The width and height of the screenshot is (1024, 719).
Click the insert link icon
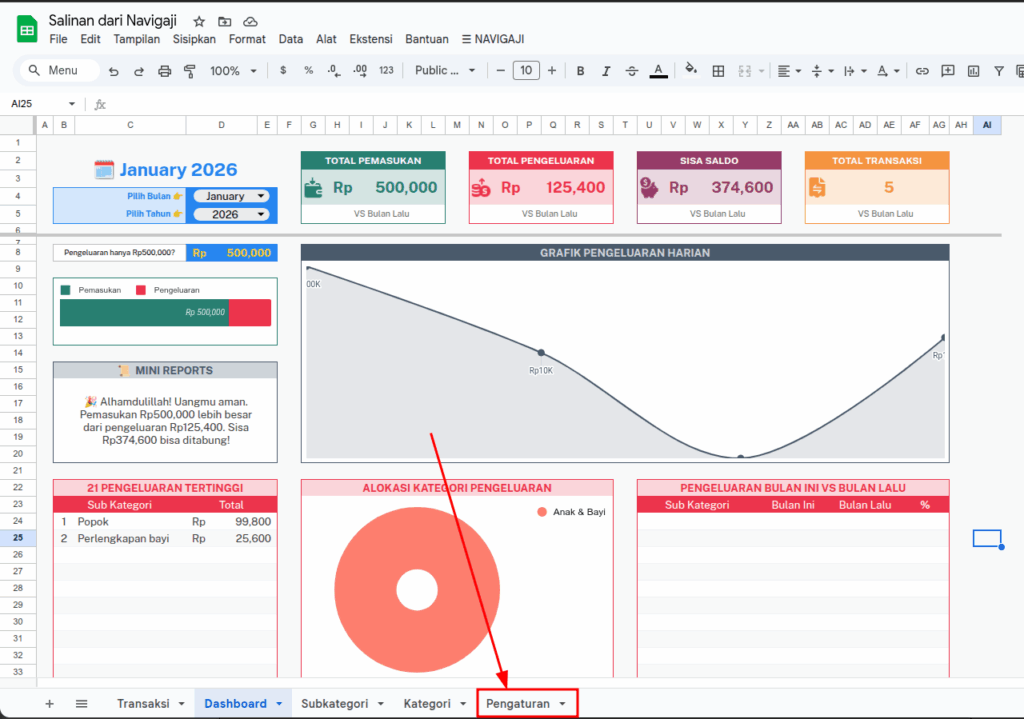[x=922, y=71]
